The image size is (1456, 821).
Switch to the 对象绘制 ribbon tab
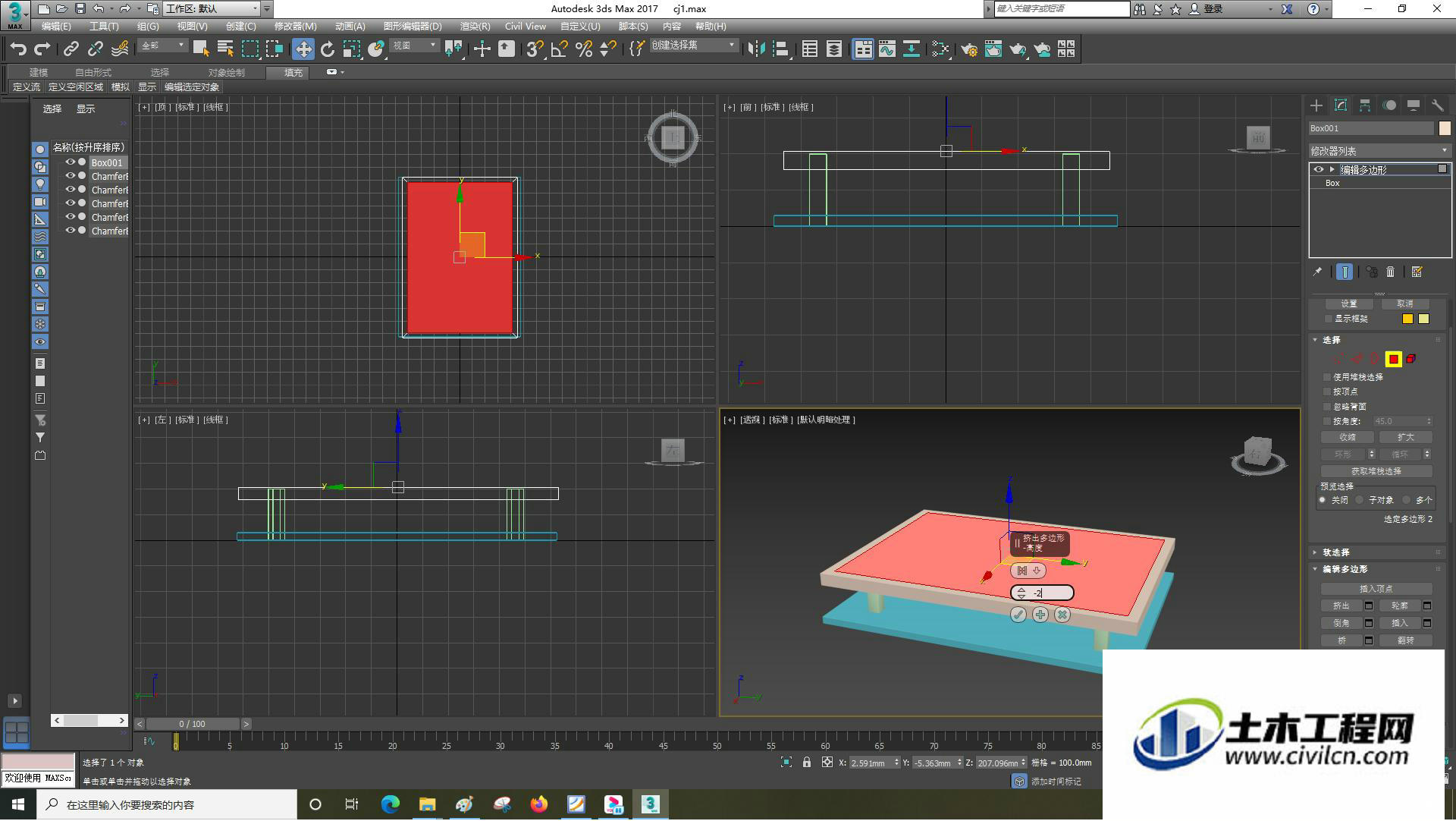tap(227, 72)
